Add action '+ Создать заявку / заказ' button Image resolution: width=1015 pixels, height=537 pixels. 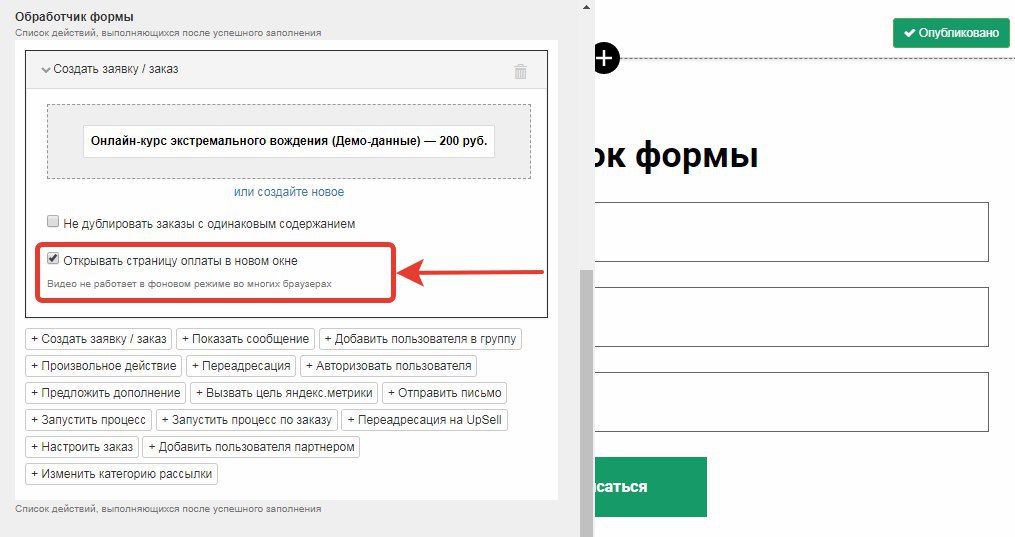pyautogui.click(x=98, y=339)
